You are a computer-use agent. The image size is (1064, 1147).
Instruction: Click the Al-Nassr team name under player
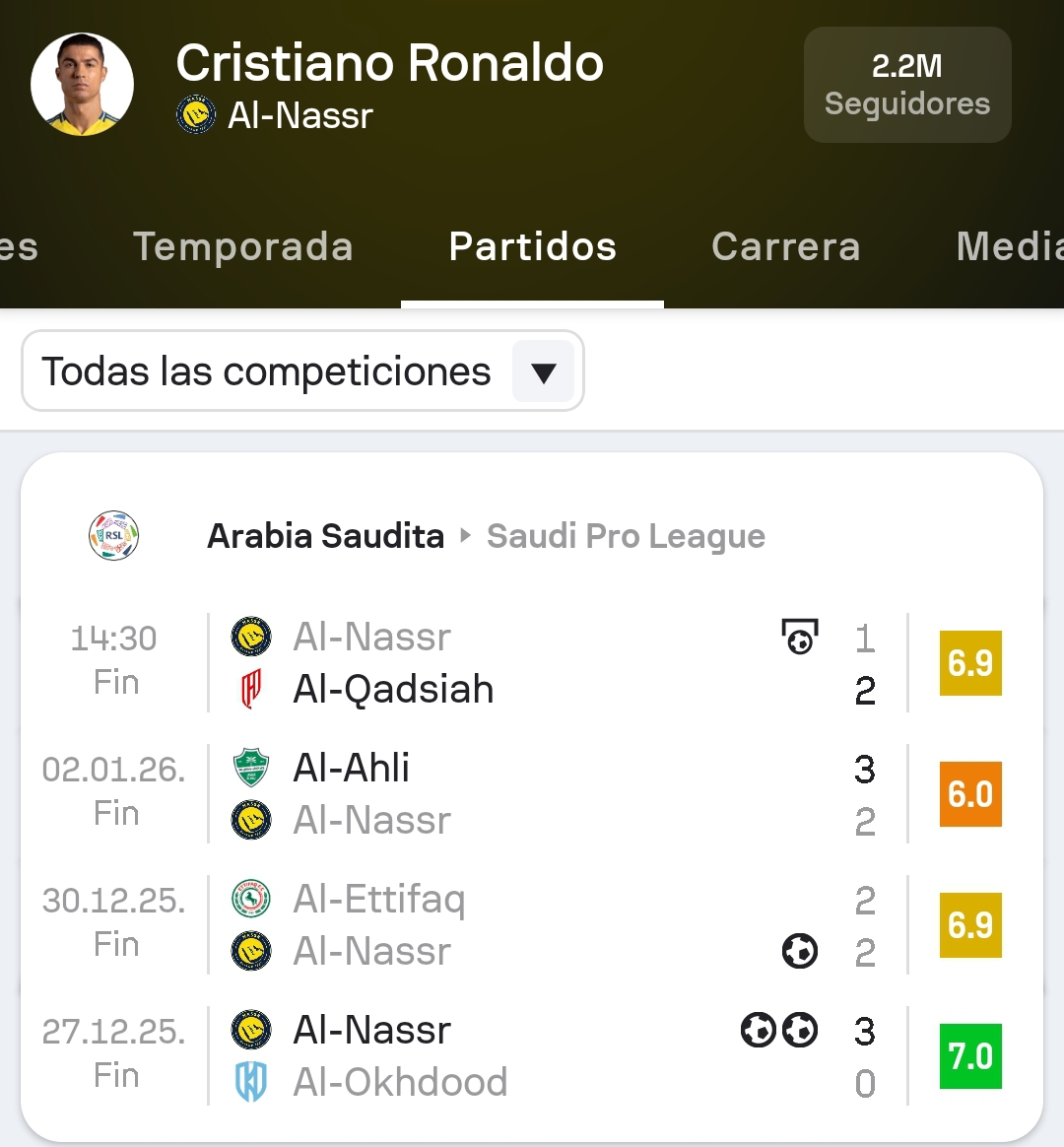(300, 116)
